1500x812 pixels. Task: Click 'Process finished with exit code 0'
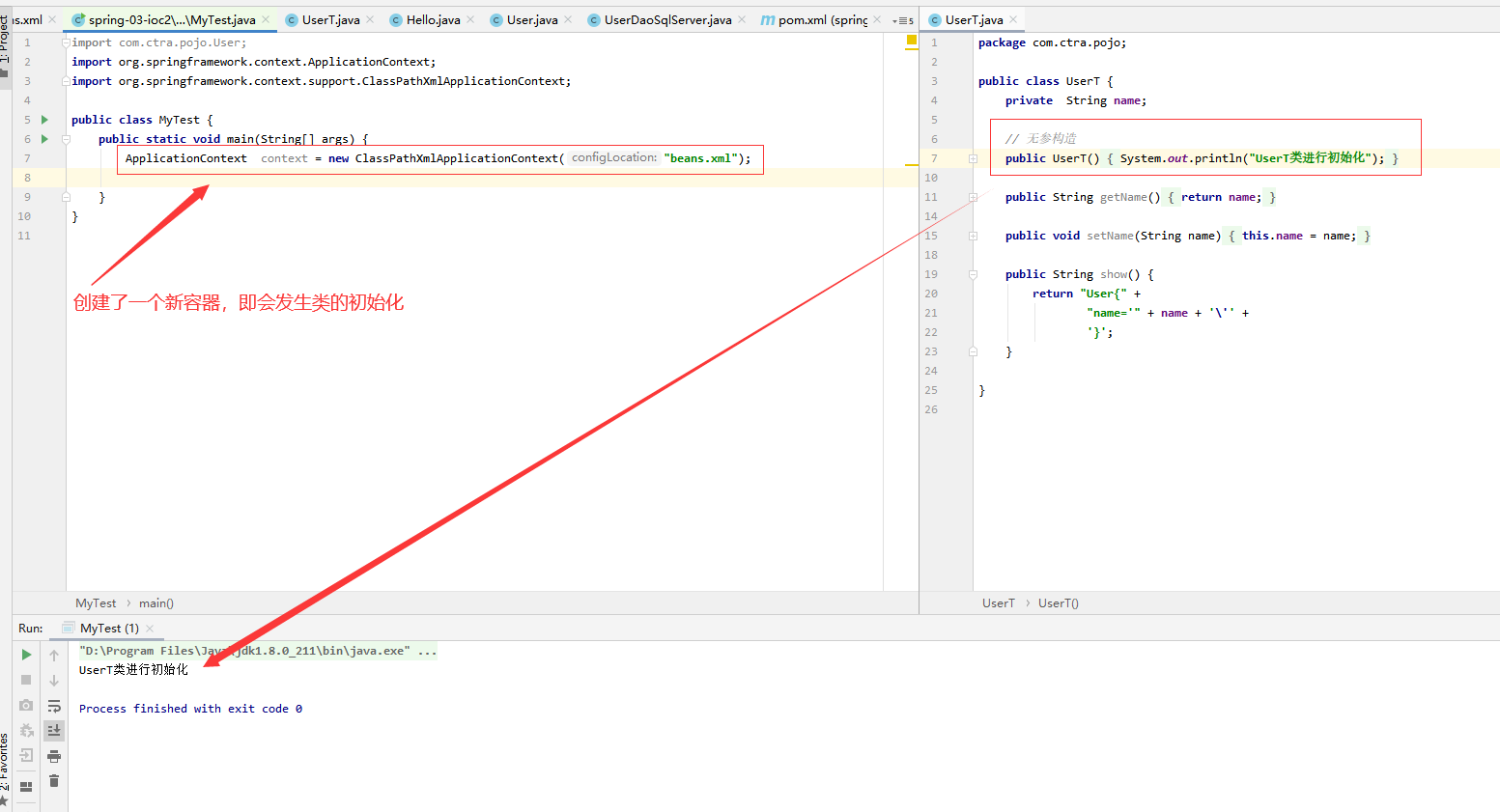pyautogui.click(x=190, y=709)
